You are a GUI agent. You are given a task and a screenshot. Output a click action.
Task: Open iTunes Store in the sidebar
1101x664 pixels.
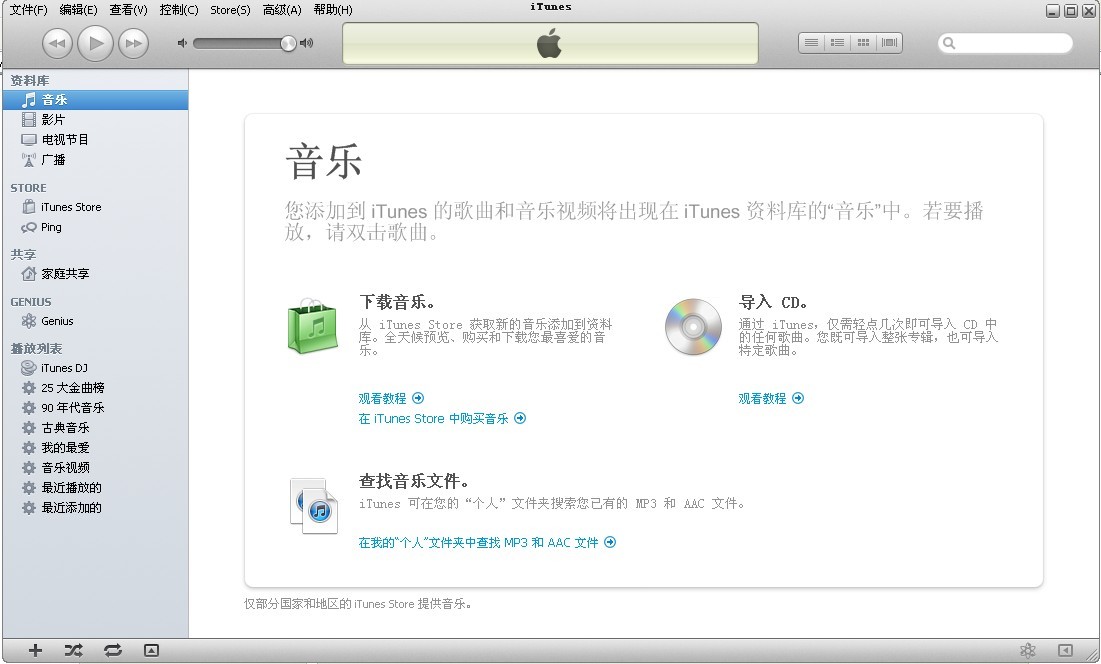click(70, 207)
